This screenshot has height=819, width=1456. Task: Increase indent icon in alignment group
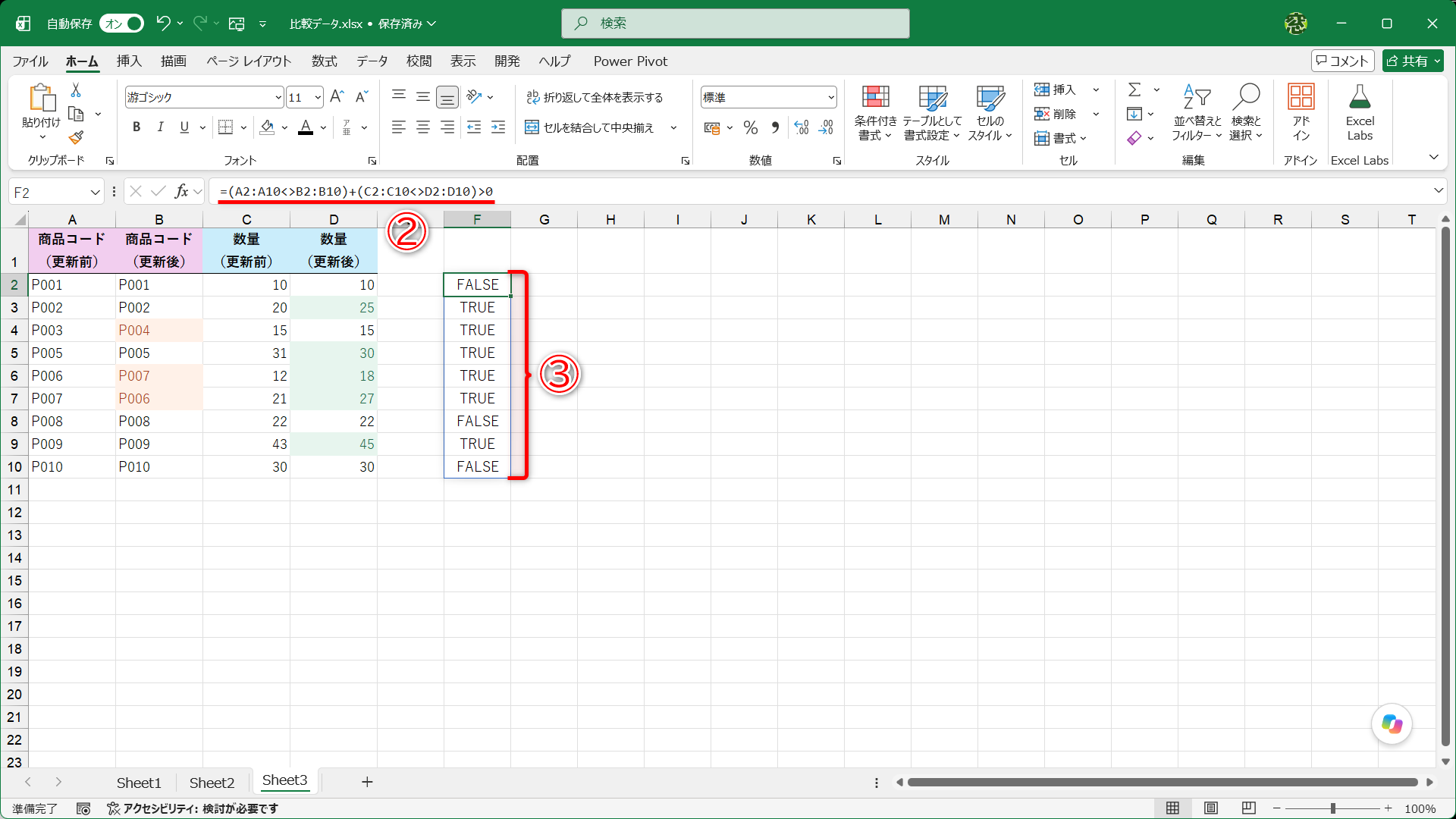point(498,127)
